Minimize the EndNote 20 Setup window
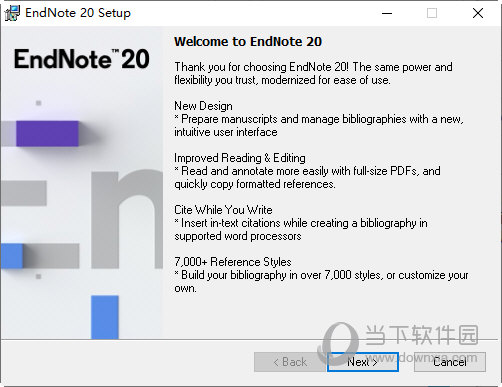502x387 pixels. 387,13
